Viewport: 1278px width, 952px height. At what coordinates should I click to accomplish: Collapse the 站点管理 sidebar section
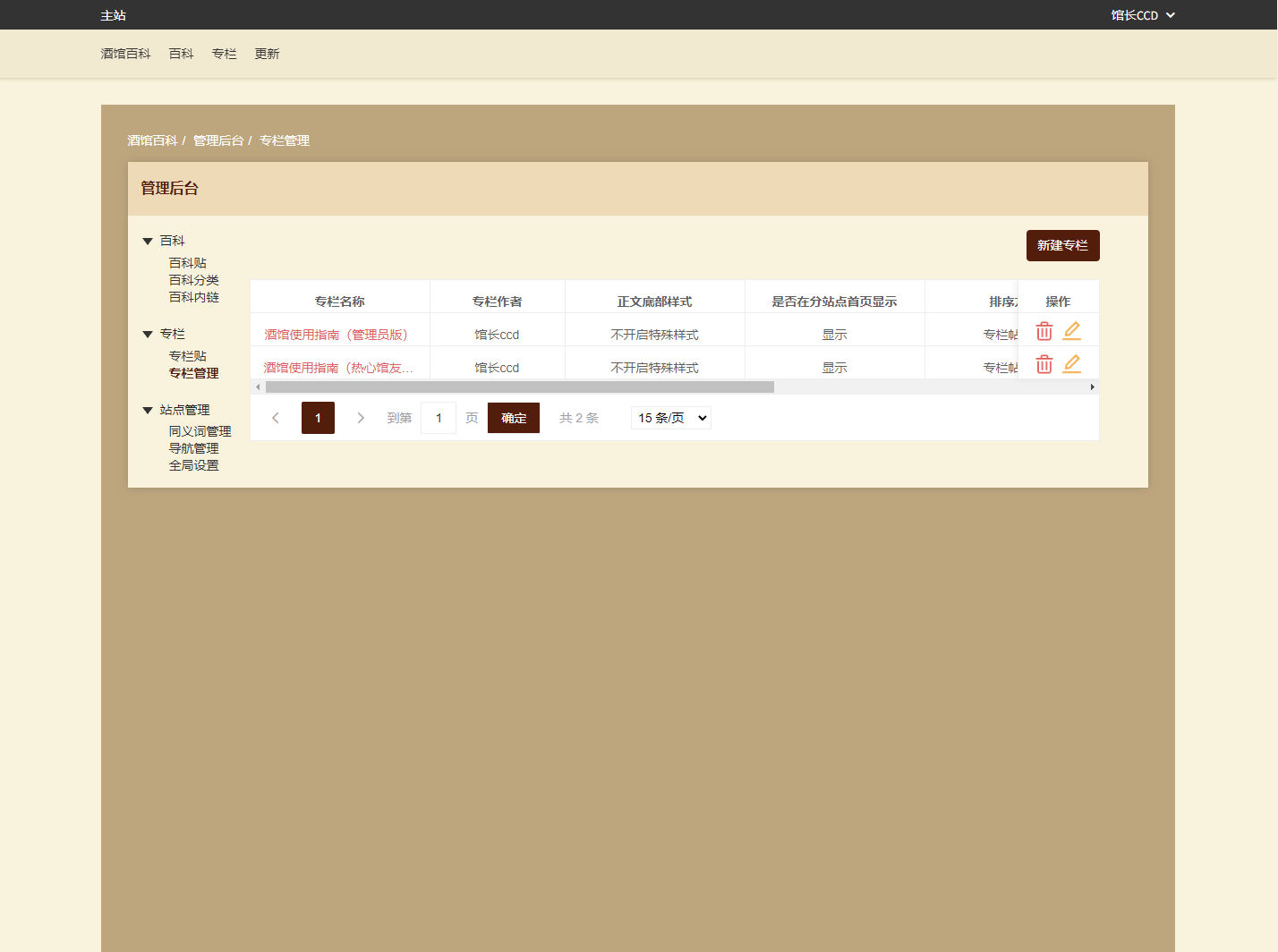point(148,411)
